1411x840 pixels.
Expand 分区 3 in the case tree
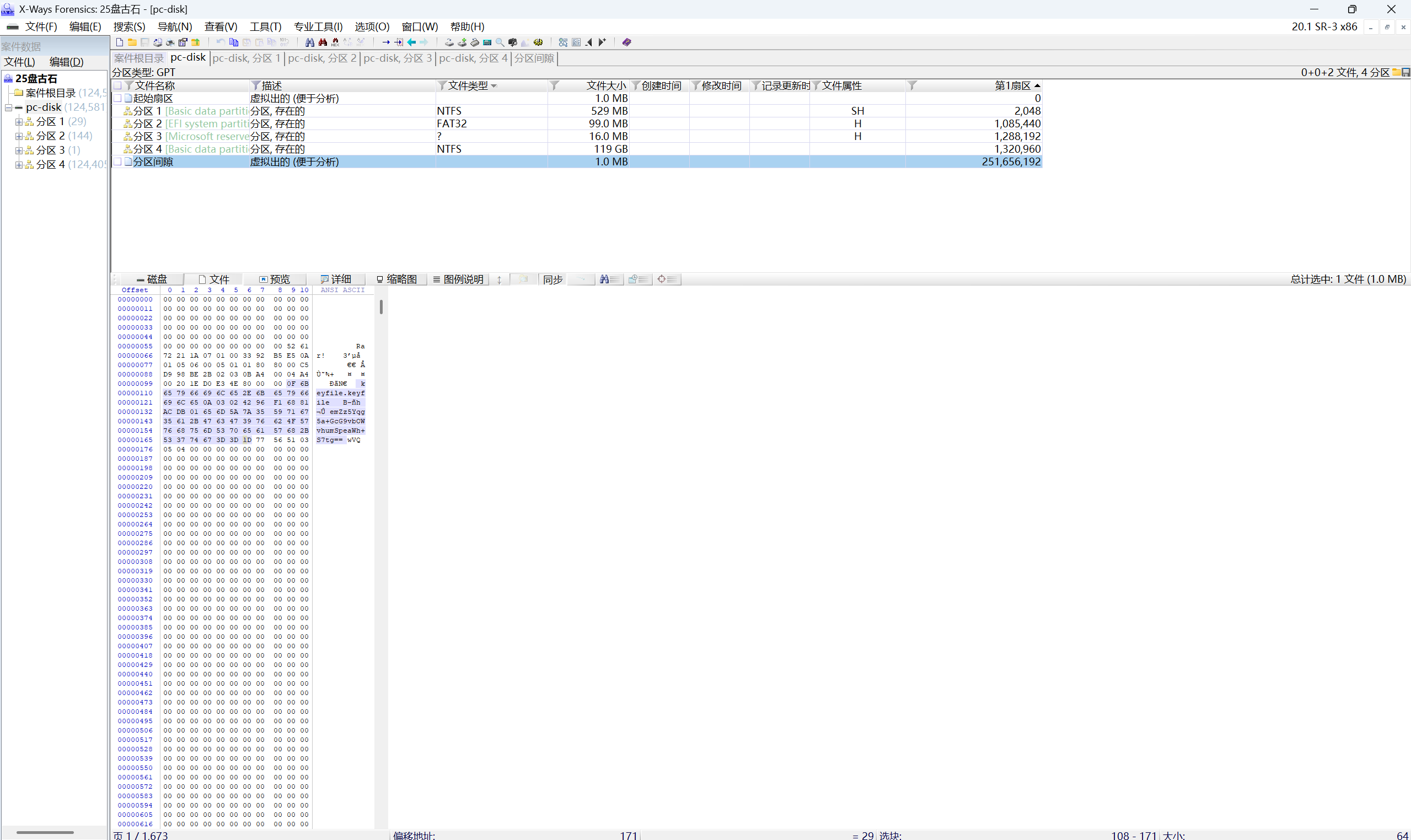point(19,150)
